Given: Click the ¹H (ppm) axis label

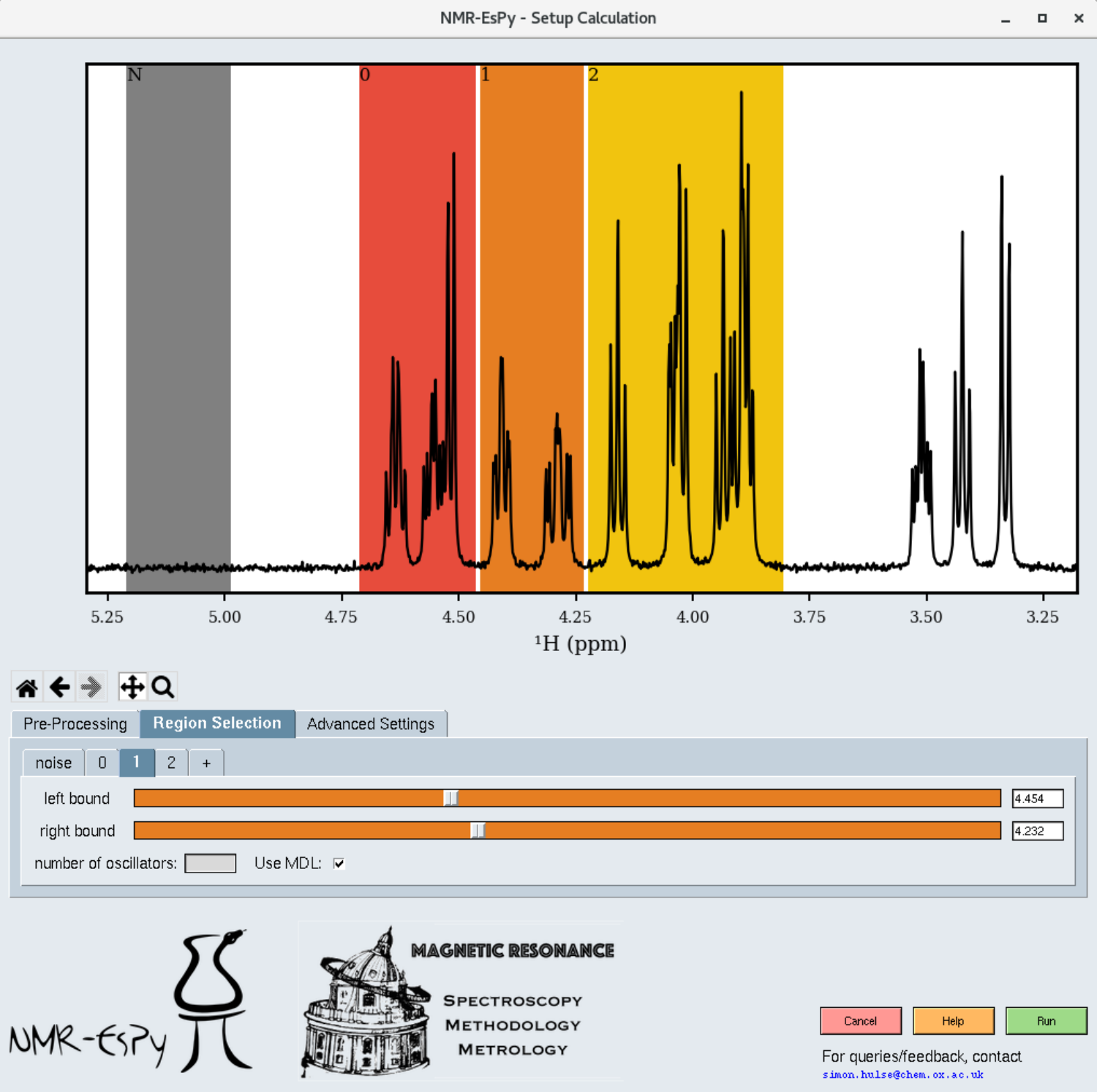Looking at the screenshot, I should (581, 644).
